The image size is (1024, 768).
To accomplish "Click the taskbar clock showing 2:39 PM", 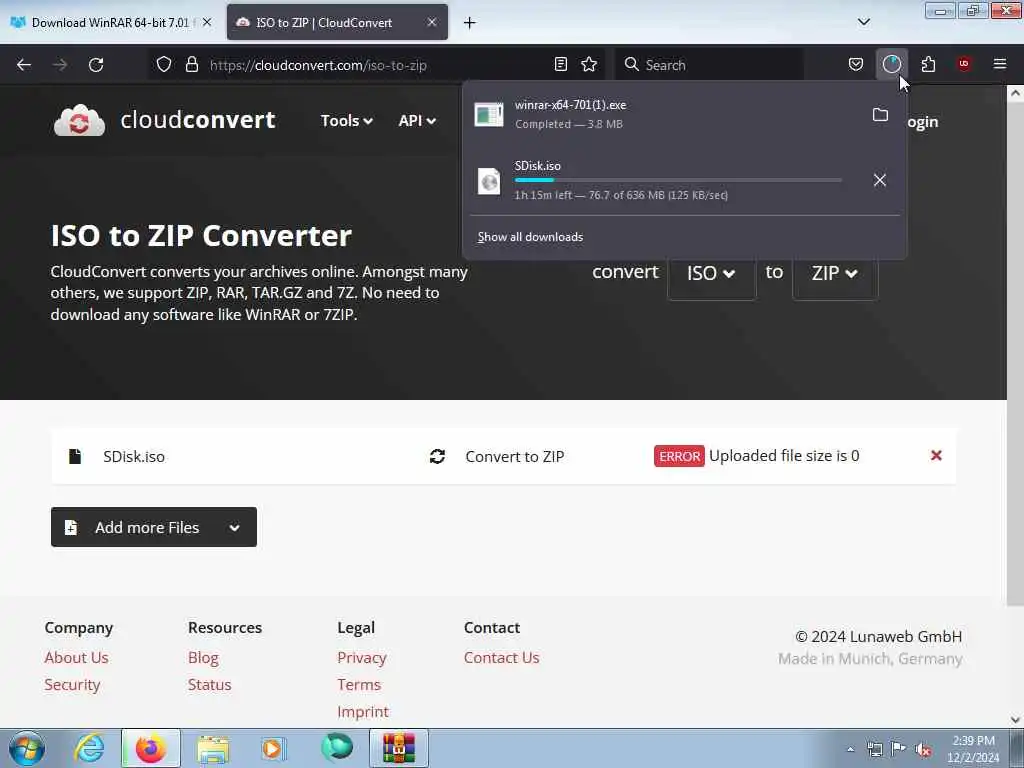I will point(973,749).
